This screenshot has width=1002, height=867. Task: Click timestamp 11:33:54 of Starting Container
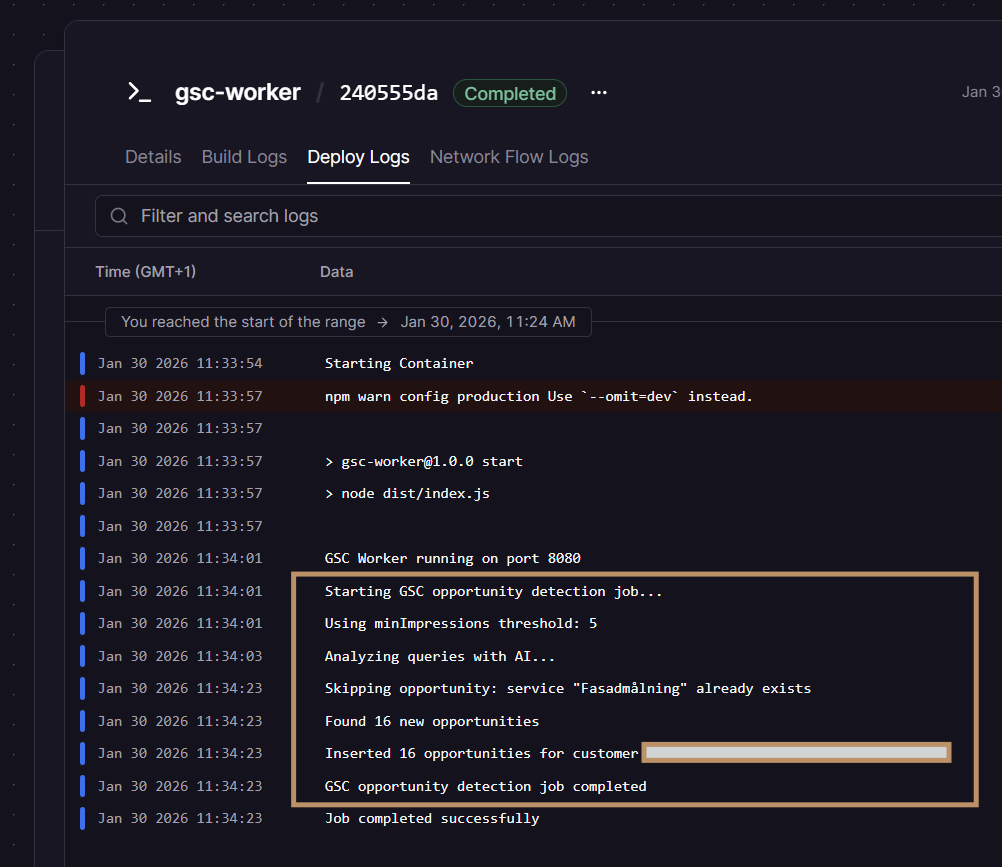click(180, 364)
